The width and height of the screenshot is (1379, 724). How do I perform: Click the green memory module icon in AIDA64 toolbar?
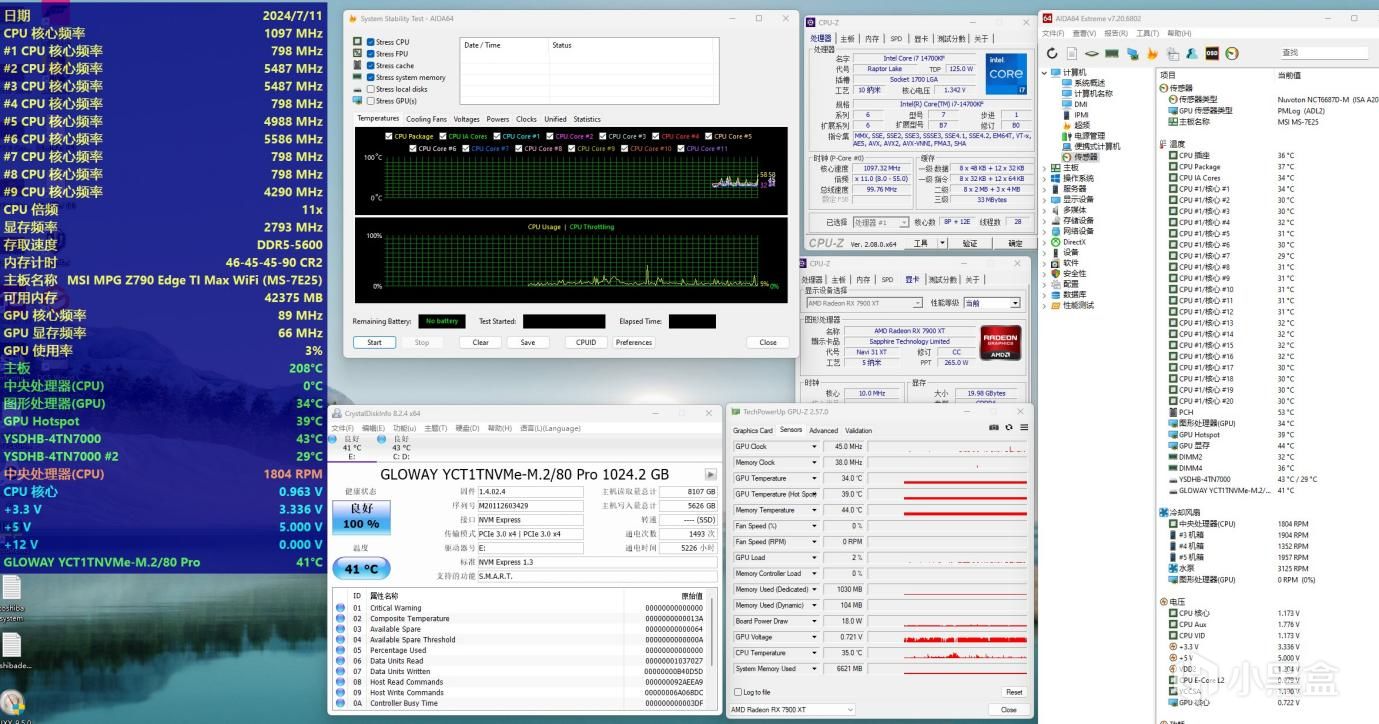click(1114, 53)
